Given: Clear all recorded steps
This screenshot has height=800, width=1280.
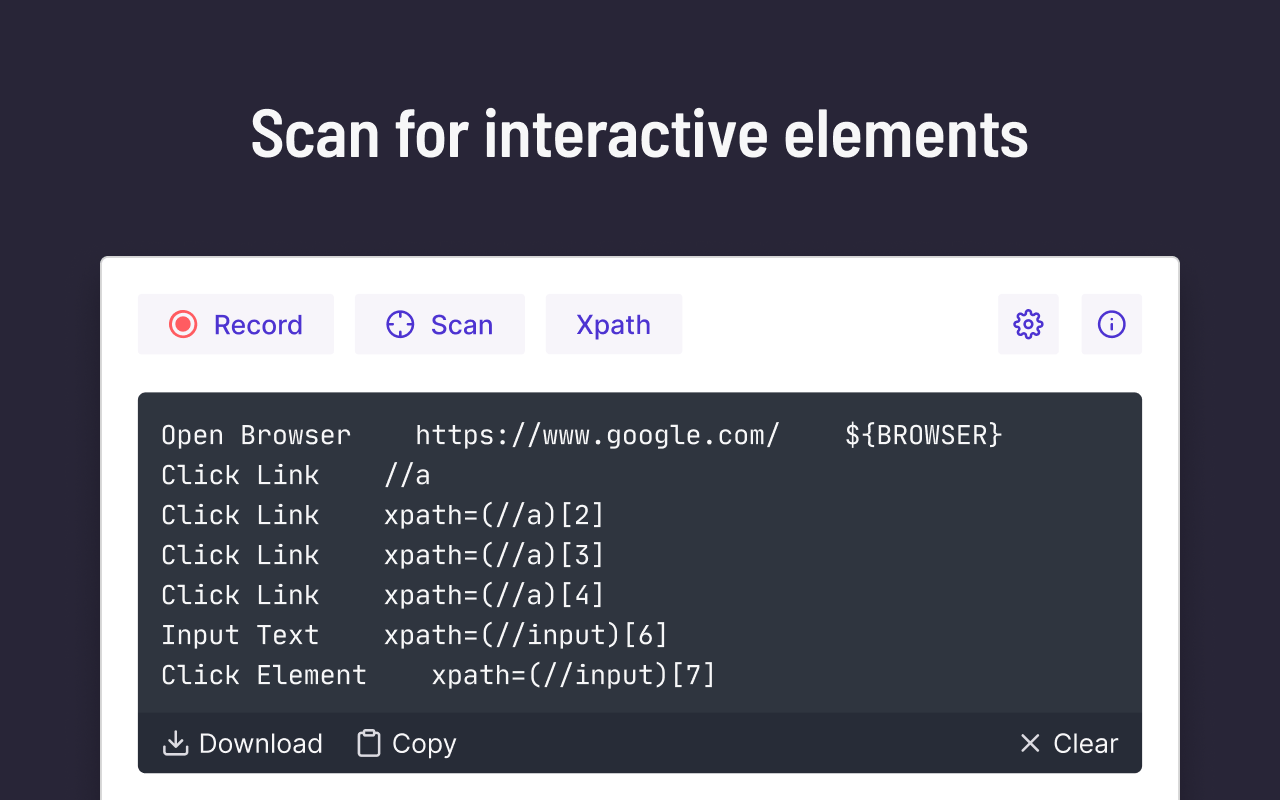Looking at the screenshot, I should [x=1068, y=743].
